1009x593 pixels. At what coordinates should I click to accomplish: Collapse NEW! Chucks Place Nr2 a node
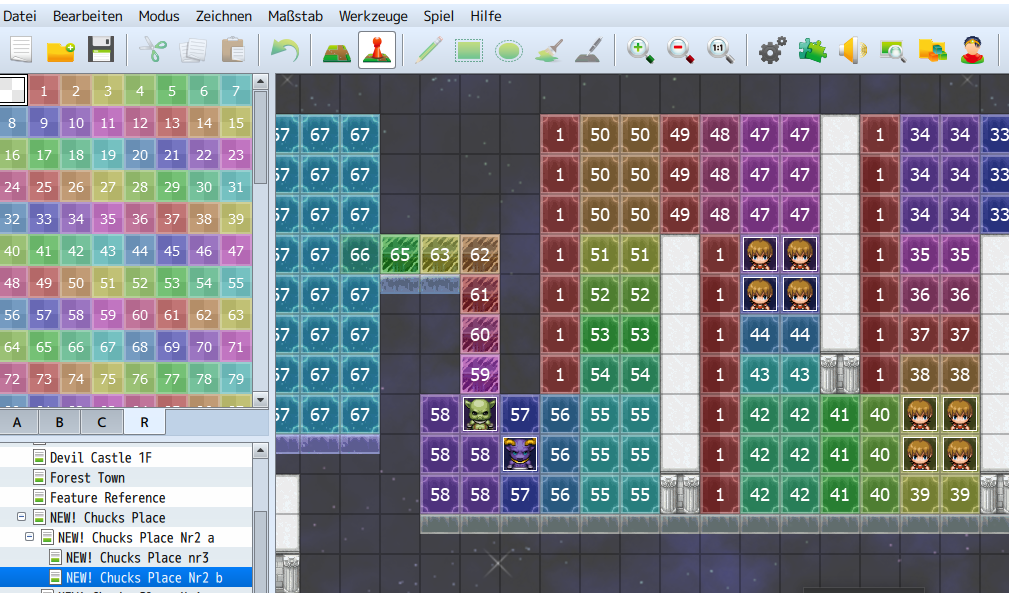[29, 536]
